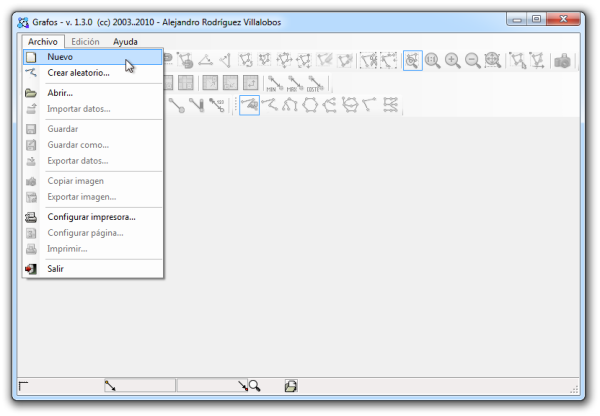This screenshot has width=600, height=416.
Task: Click Importar datos... menu entry
Action: click(93, 109)
